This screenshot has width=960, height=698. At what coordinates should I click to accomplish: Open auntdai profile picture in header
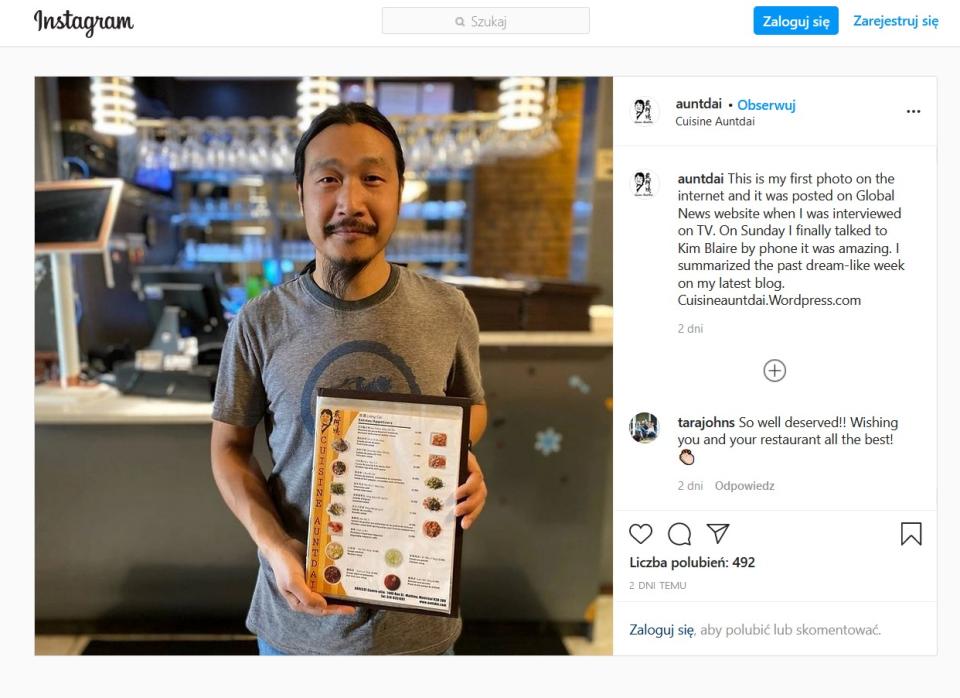pyautogui.click(x=643, y=111)
